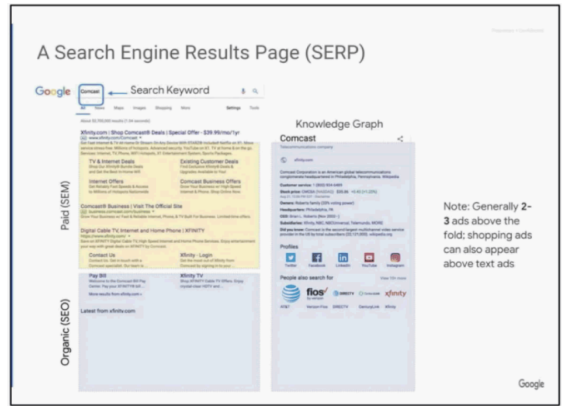Click the Comcast knowledge panel title
567x406 pixels.
[298, 138]
